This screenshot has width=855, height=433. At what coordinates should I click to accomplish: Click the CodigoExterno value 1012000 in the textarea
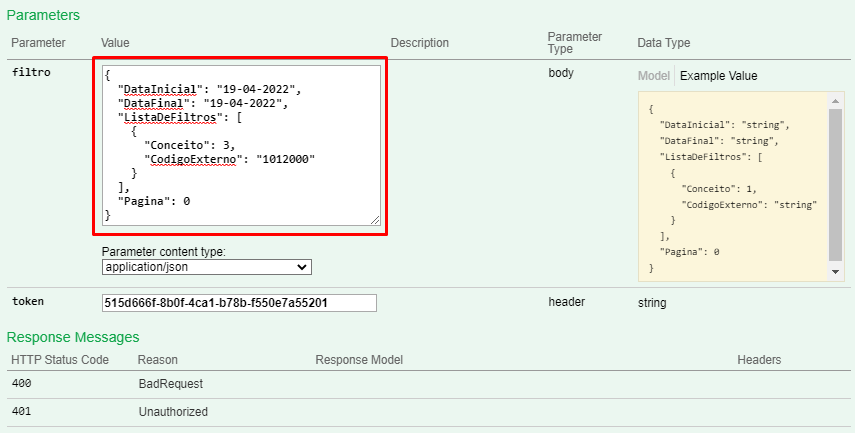click(286, 159)
